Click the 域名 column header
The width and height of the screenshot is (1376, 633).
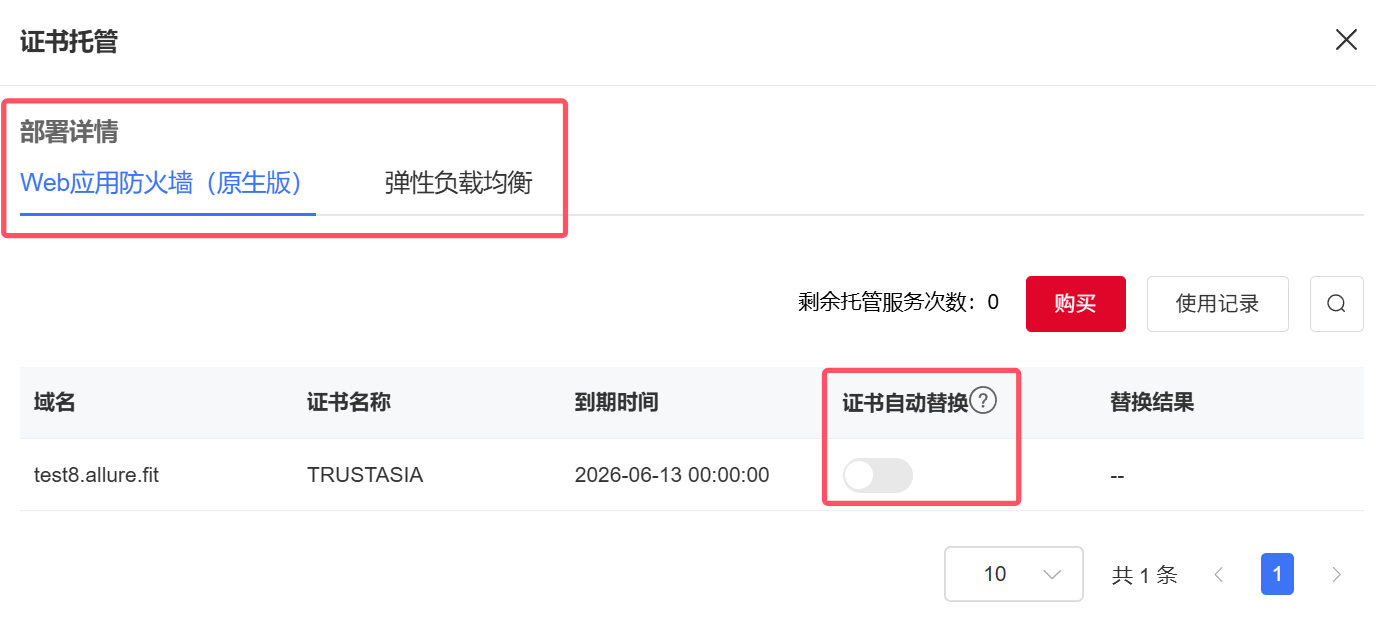click(x=55, y=402)
